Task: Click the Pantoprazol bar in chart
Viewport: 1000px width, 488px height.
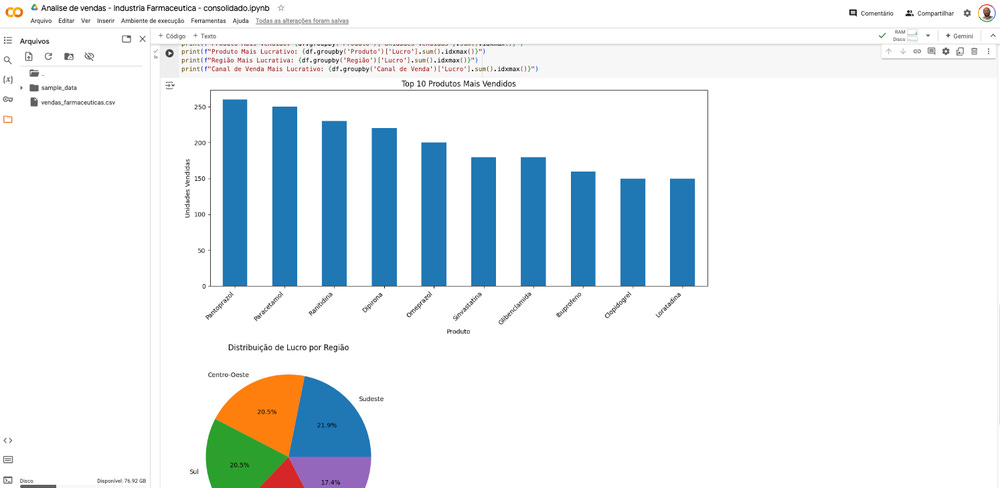Action: [235, 193]
